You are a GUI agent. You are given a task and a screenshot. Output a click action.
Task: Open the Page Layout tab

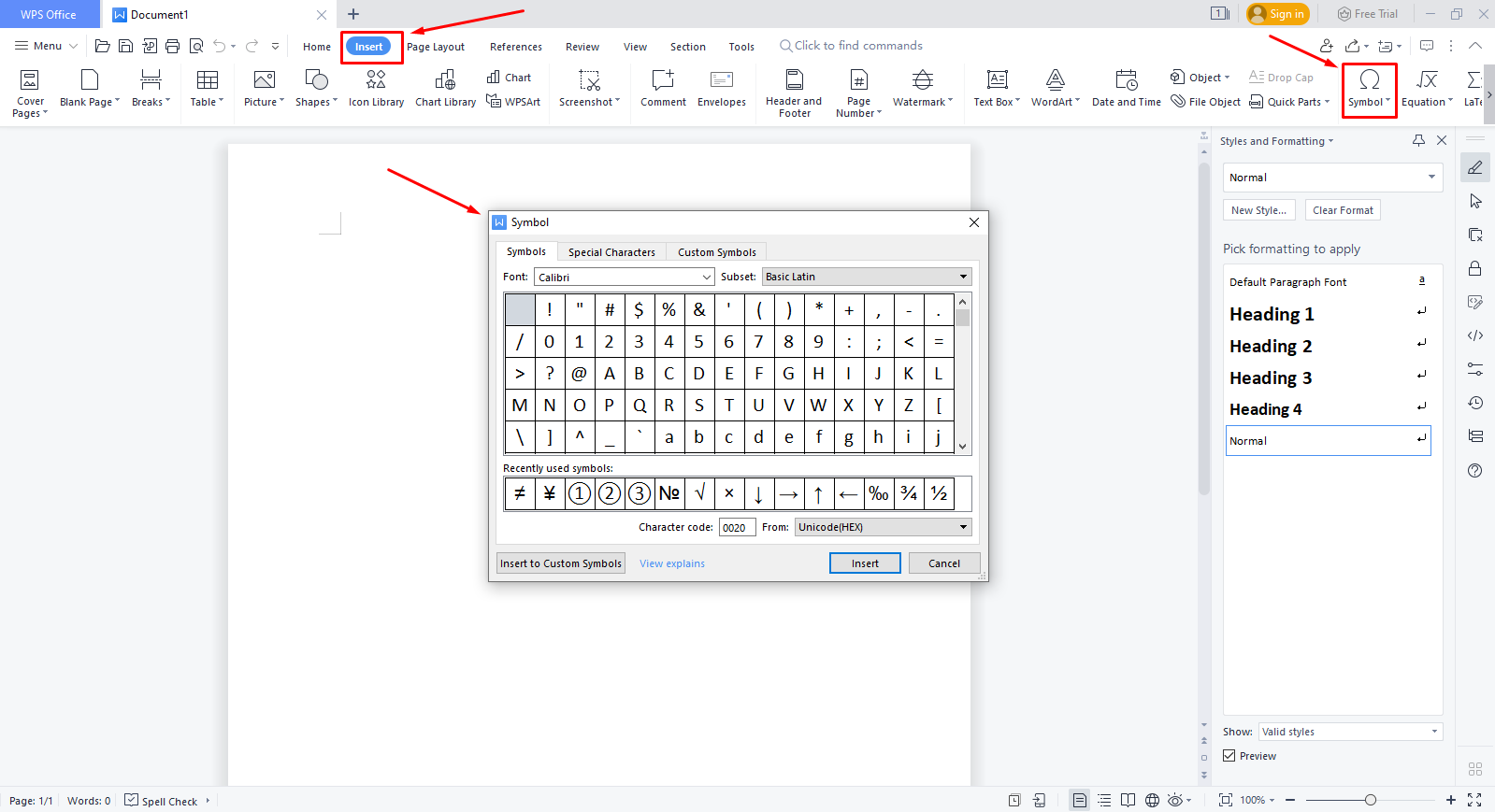pos(436,47)
